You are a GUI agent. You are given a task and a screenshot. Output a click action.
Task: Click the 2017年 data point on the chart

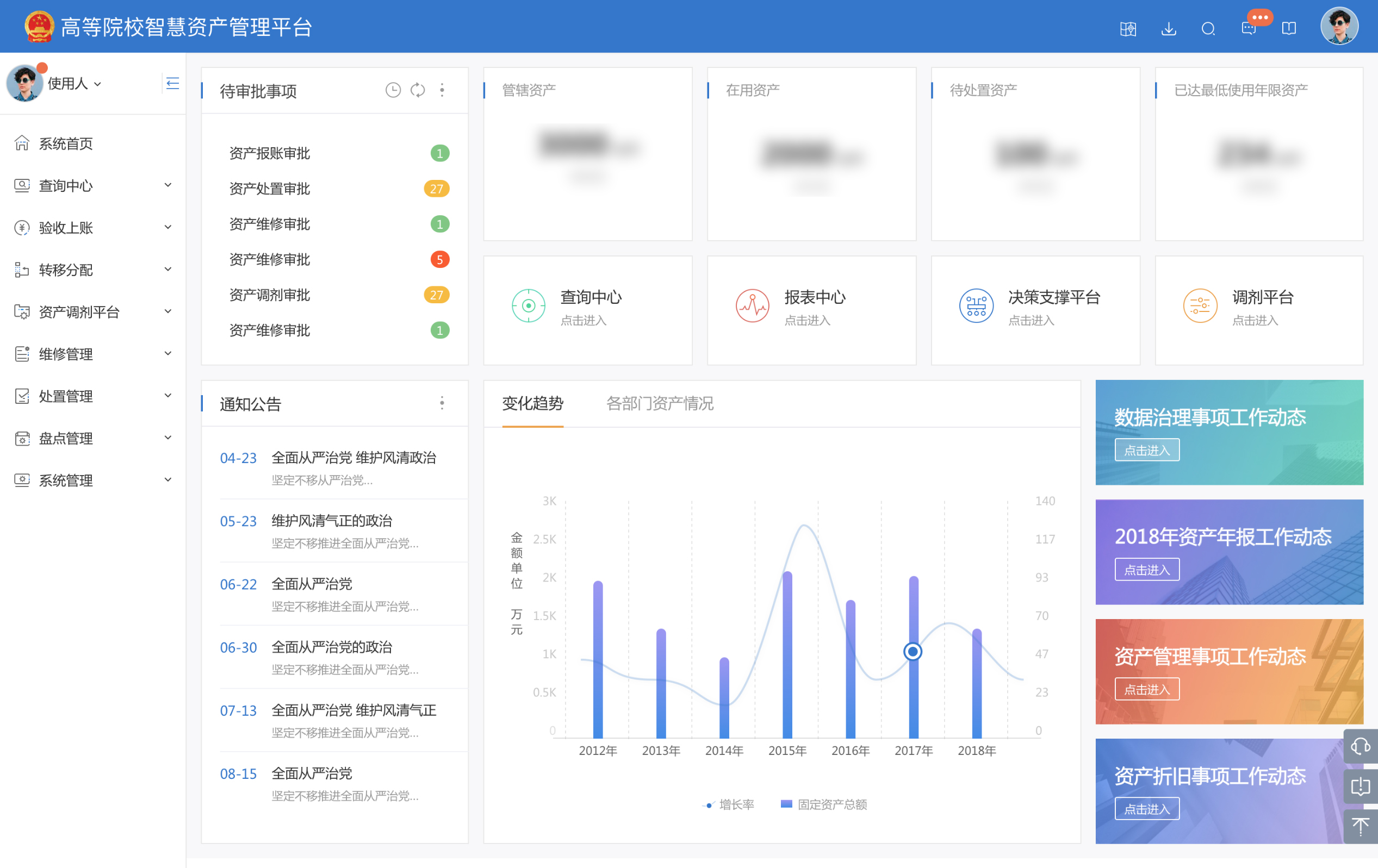(x=912, y=651)
